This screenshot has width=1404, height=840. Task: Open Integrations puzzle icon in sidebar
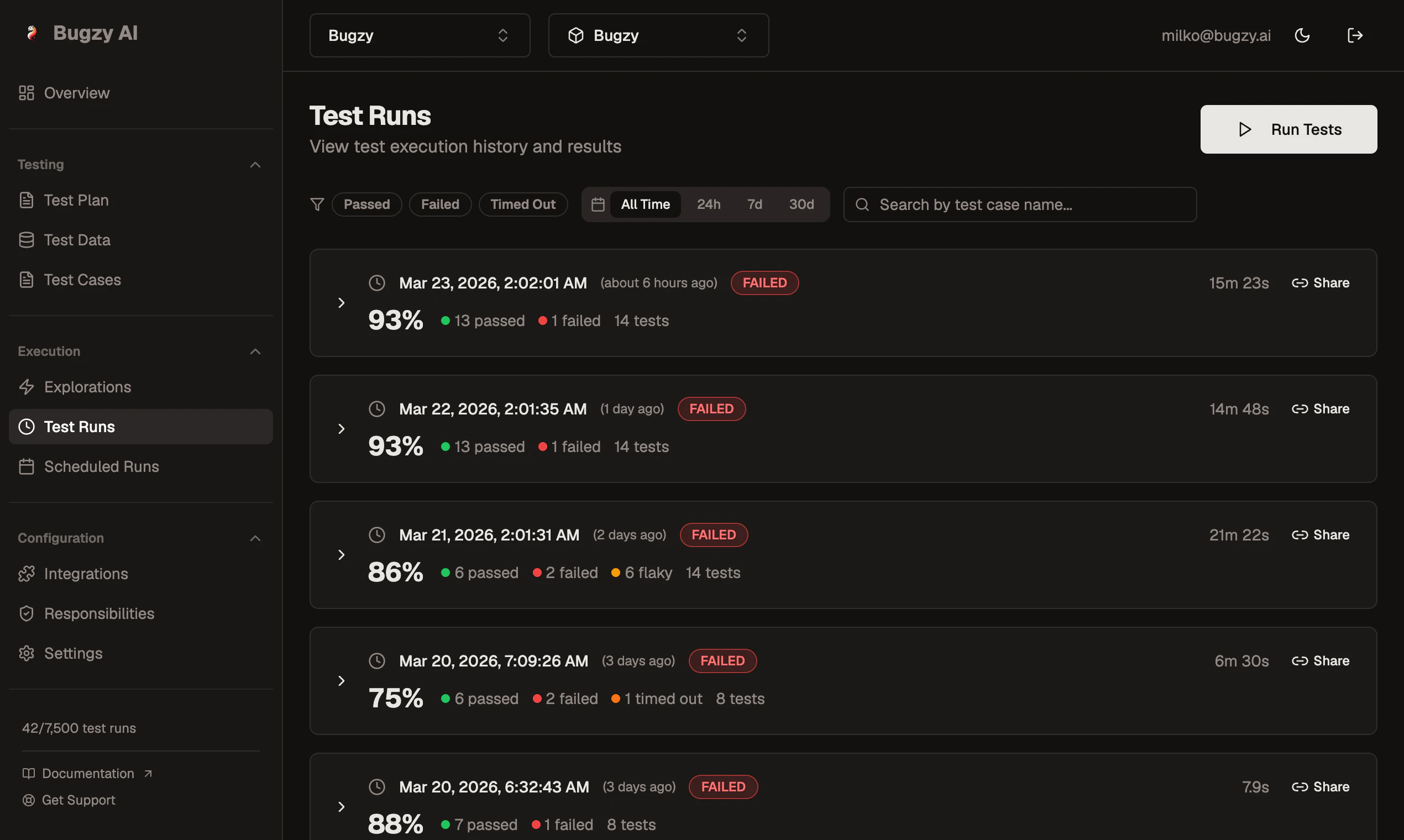point(26,574)
